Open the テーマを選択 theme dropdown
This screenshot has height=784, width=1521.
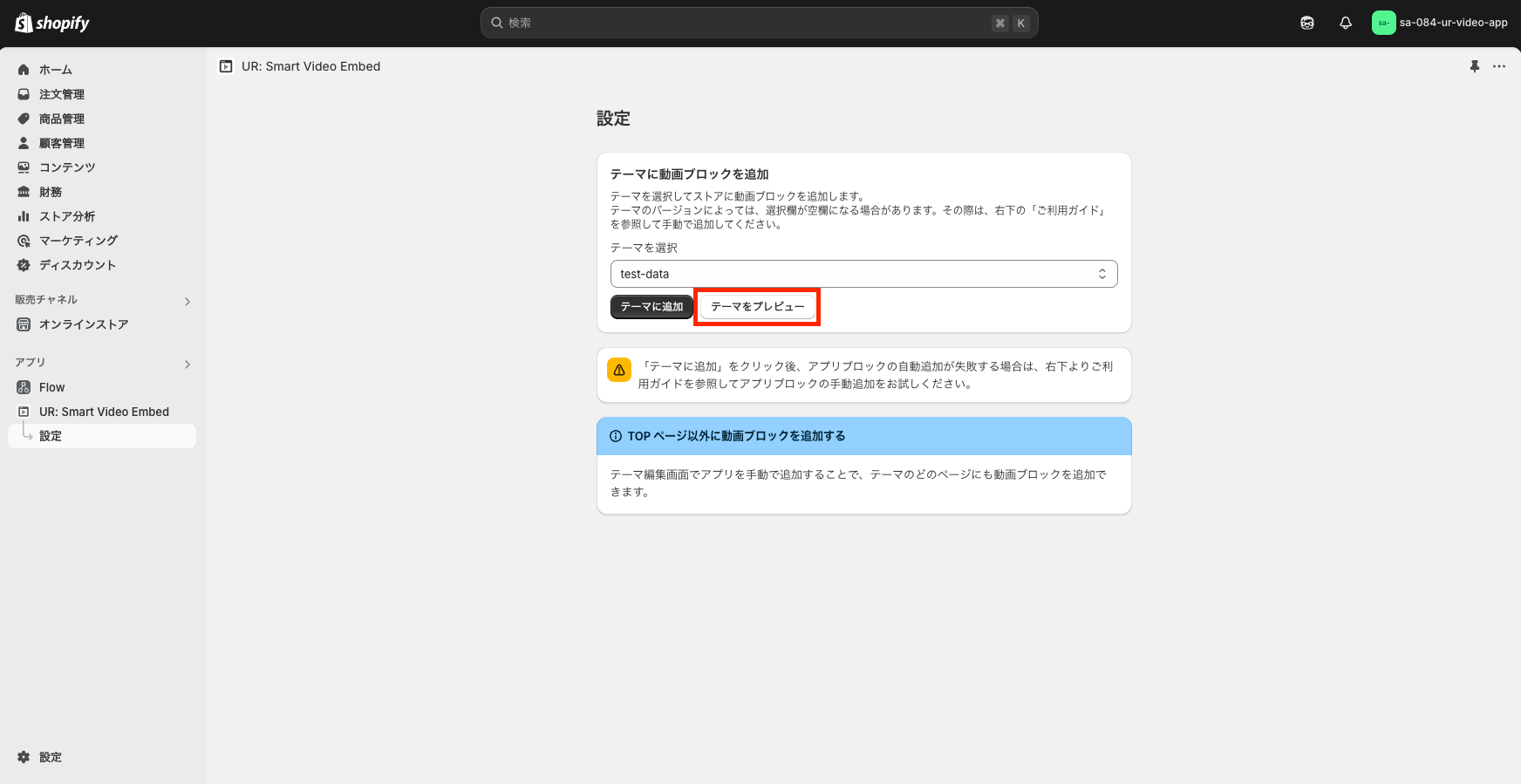pyautogui.click(x=863, y=274)
